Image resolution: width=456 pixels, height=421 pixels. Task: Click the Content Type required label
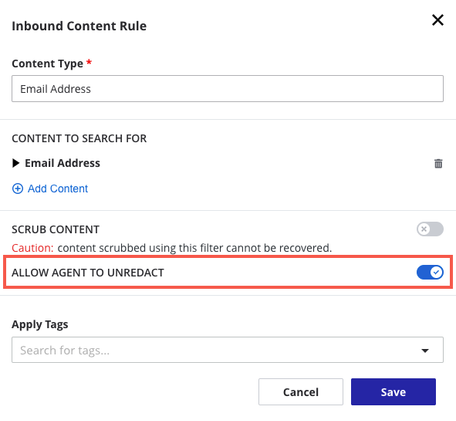click(x=52, y=63)
